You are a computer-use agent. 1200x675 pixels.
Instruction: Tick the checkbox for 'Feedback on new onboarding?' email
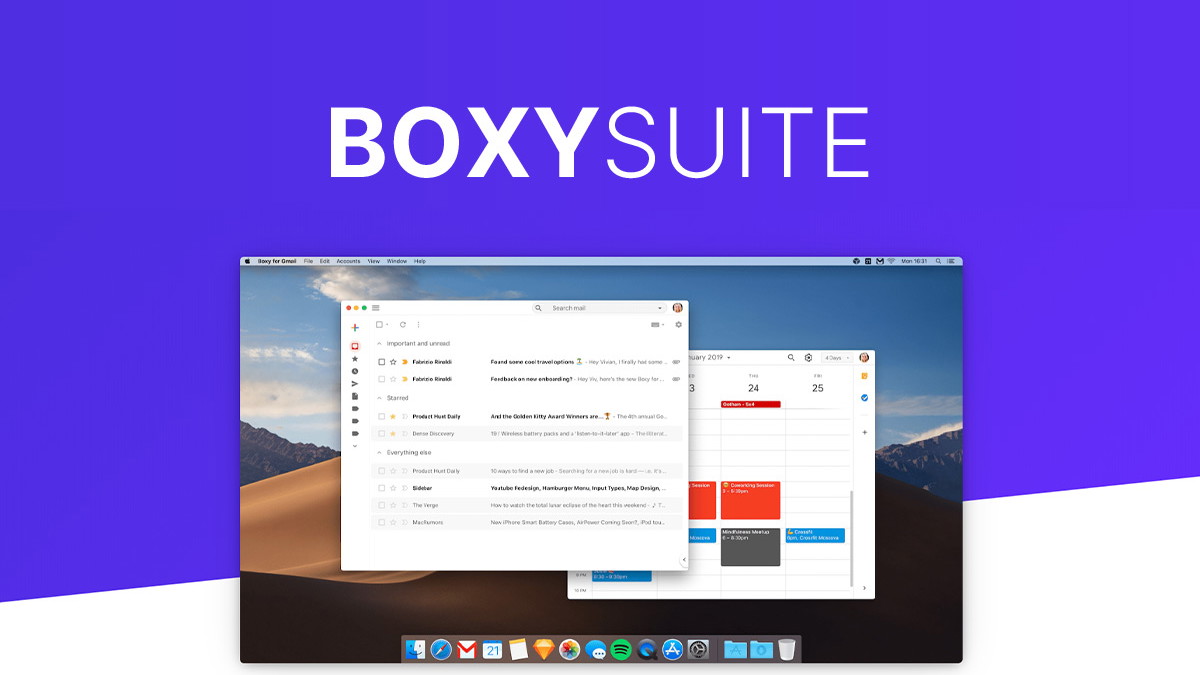[x=381, y=379]
